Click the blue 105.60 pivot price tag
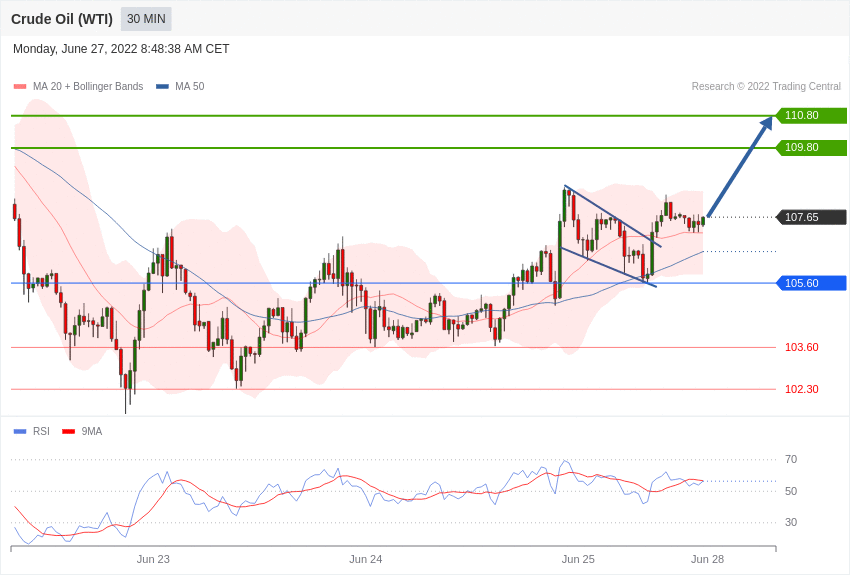The height and width of the screenshot is (576, 850). [x=811, y=283]
